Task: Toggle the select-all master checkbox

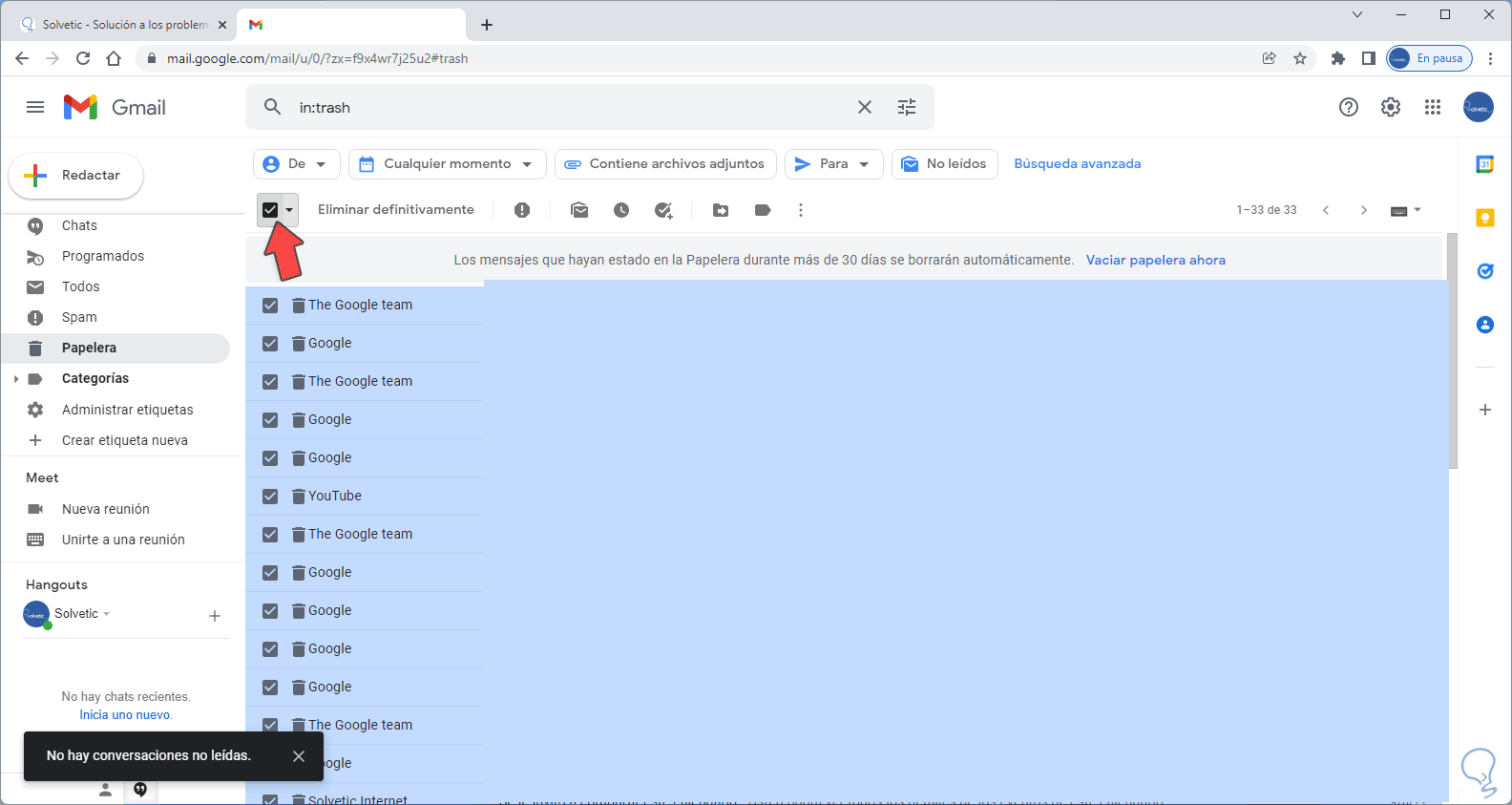Action: pos(270,210)
